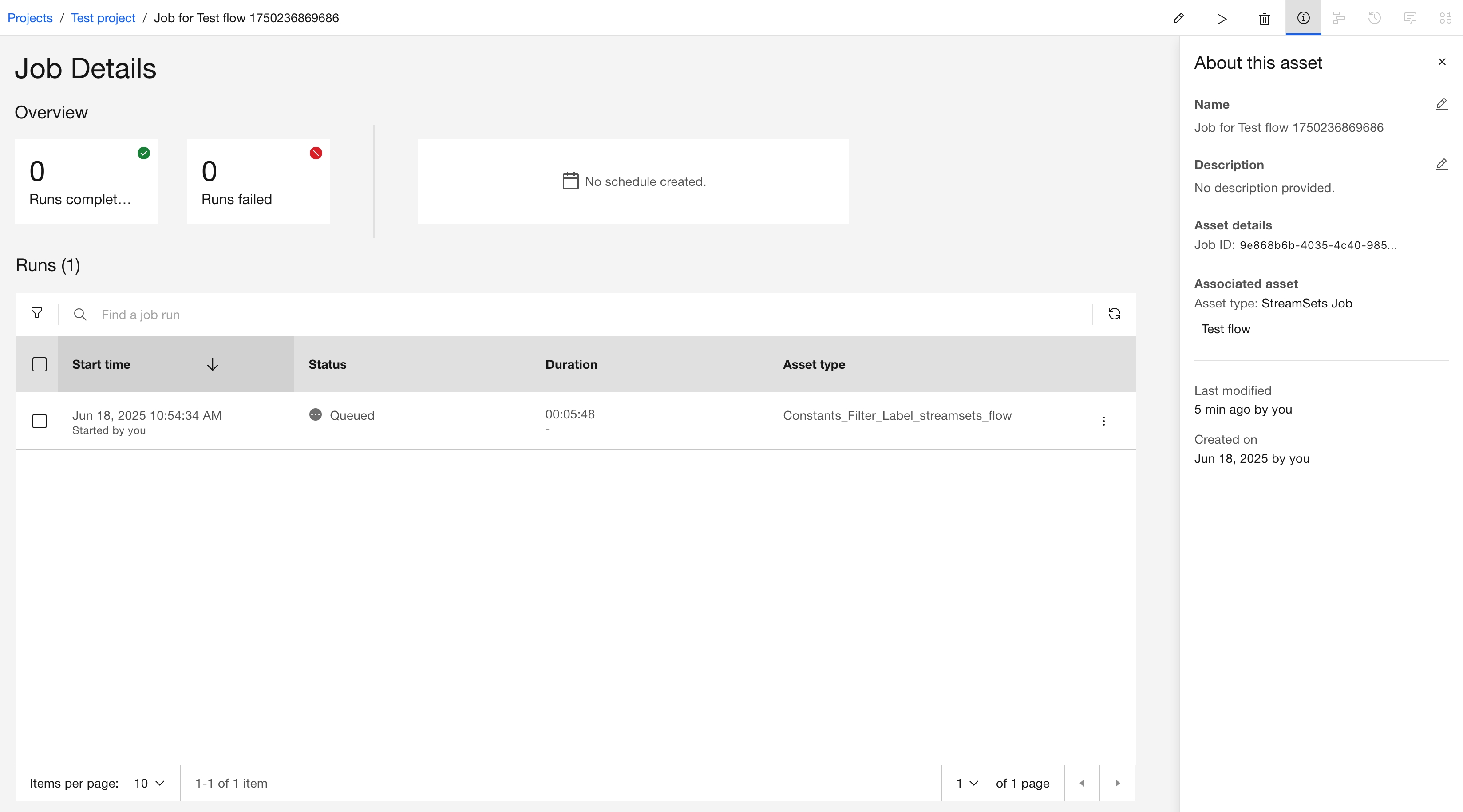Click the Queued status text

(x=352, y=415)
